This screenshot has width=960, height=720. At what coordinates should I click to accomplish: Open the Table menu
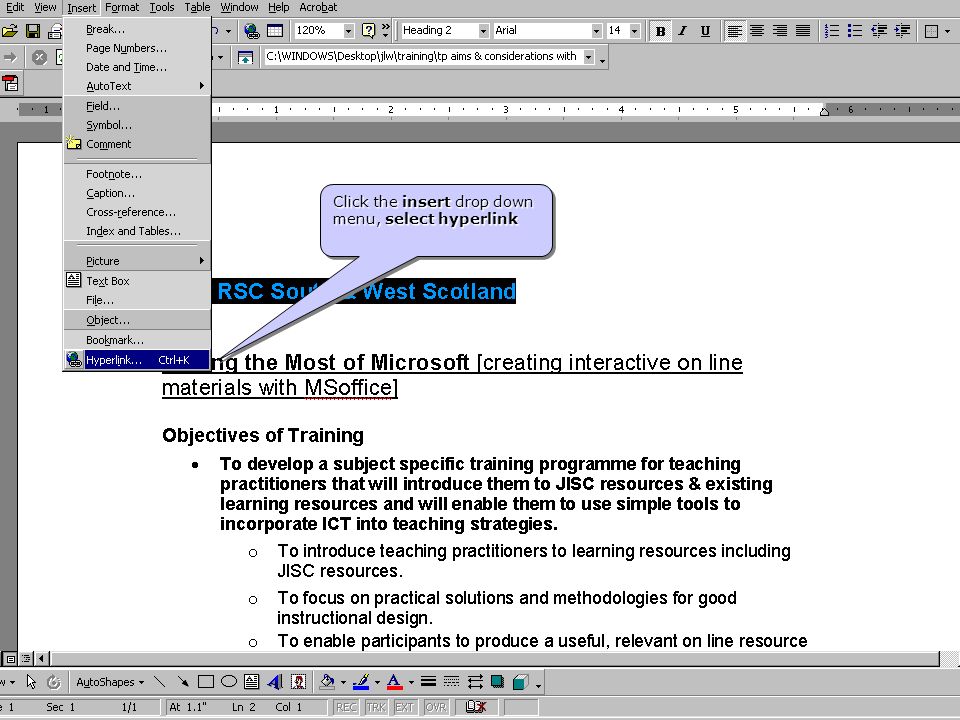point(197,7)
